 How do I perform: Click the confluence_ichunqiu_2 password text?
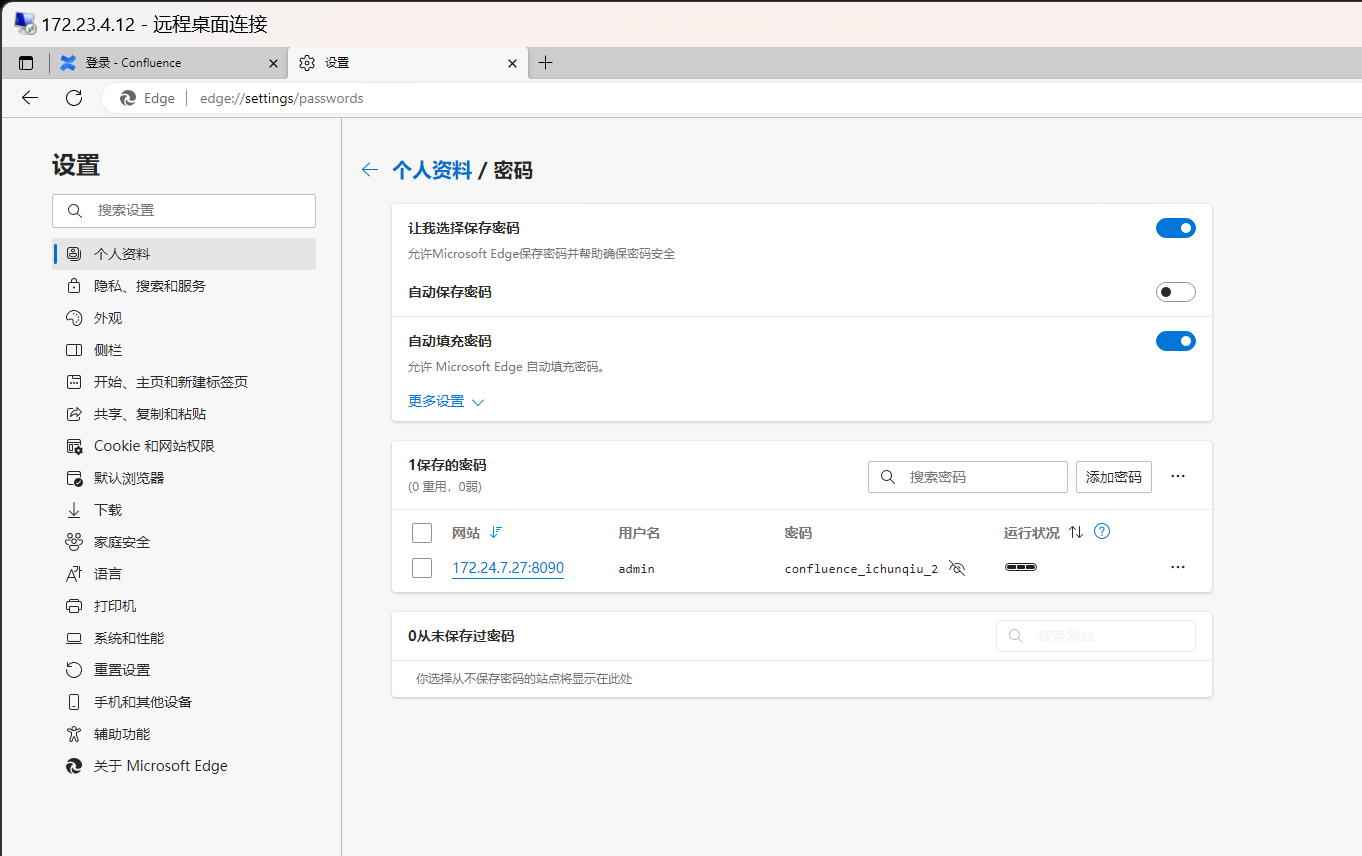click(861, 569)
